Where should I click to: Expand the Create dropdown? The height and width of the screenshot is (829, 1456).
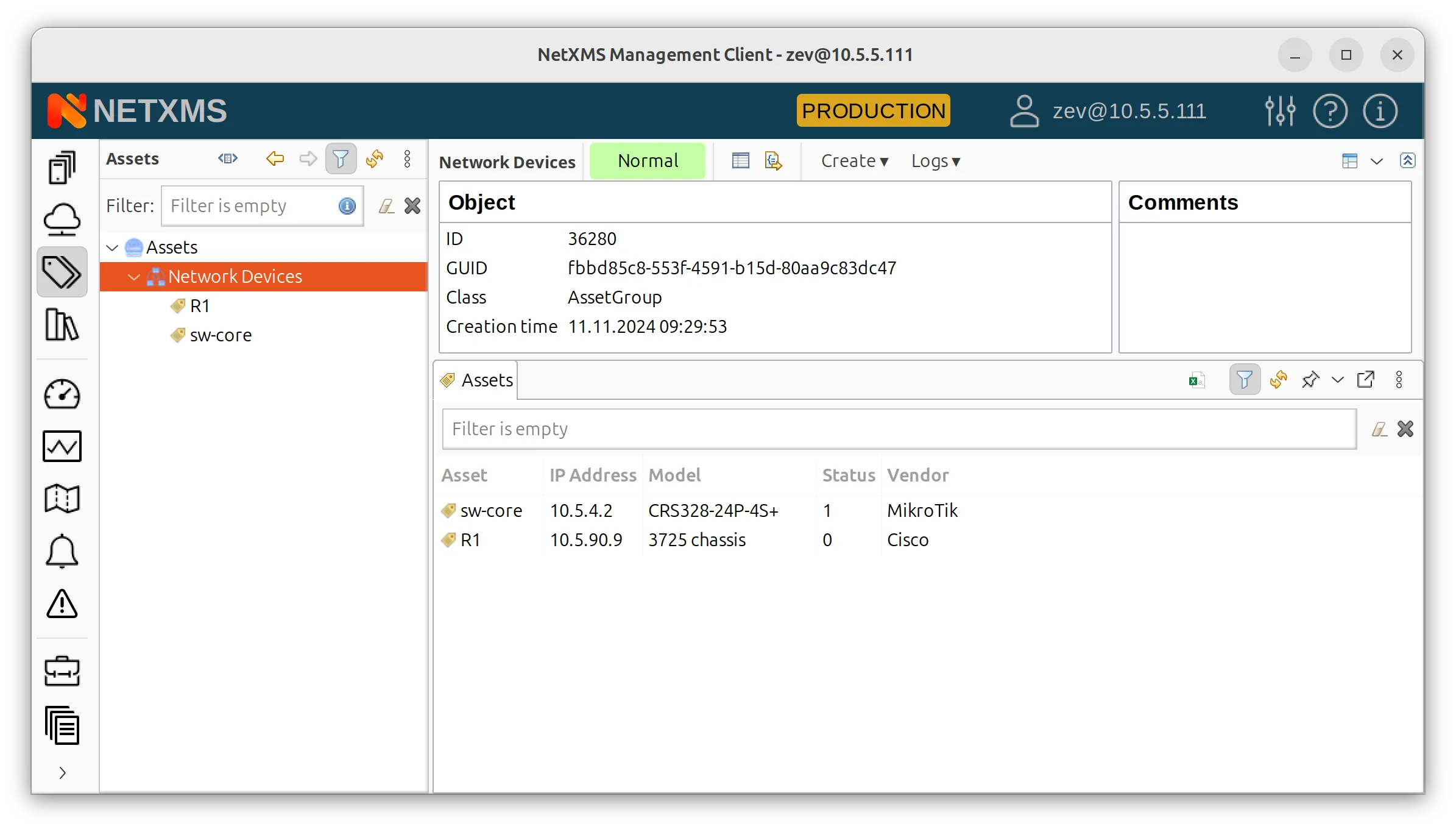click(x=854, y=160)
